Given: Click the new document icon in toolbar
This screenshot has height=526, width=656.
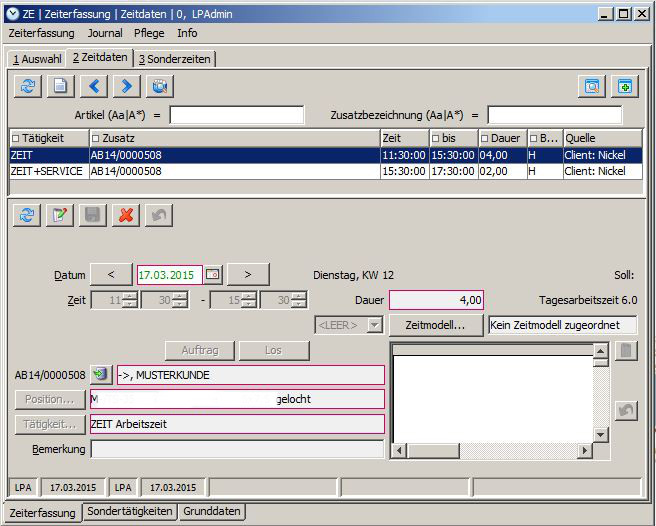Looking at the screenshot, I should [x=60, y=86].
